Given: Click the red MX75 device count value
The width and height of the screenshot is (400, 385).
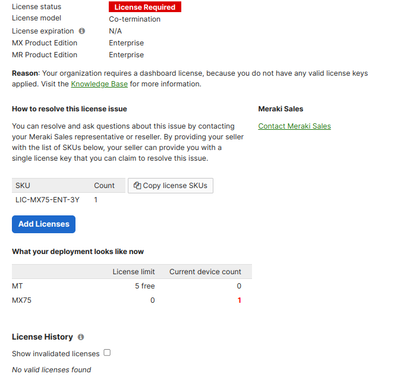Looking at the screenshot, I should 239,300.
